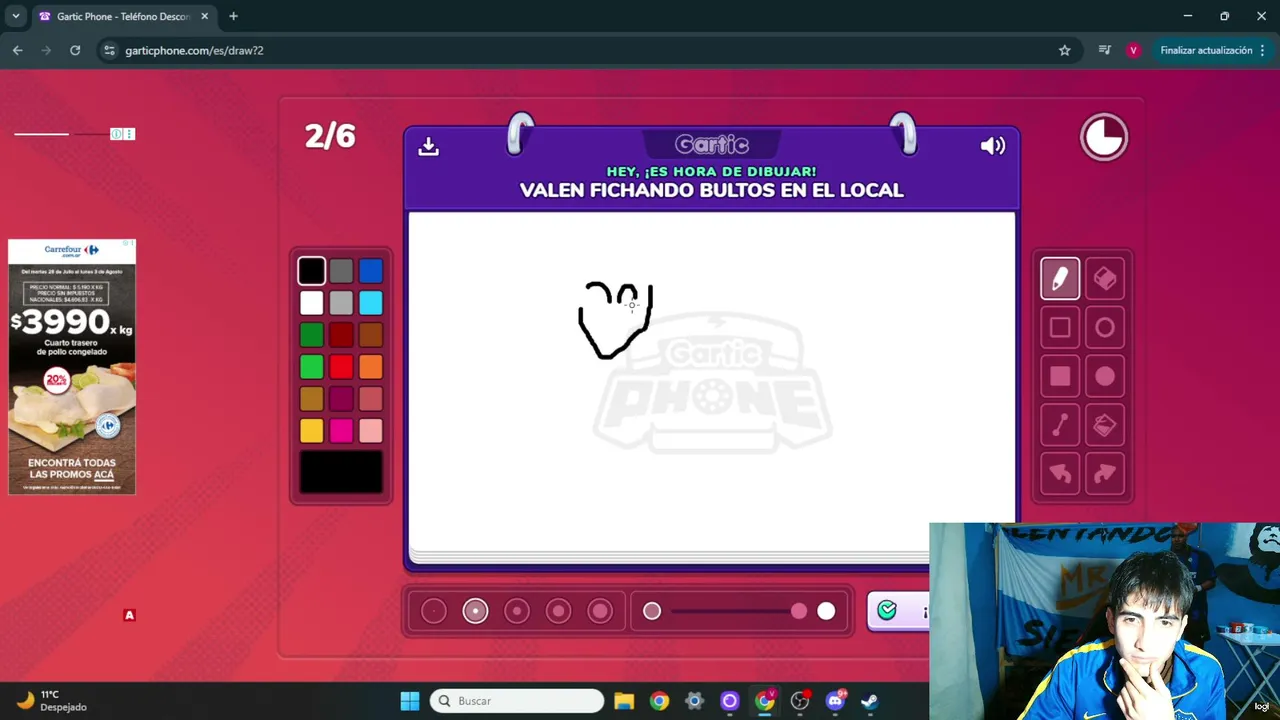Select the eraser tool
1280x720 pixels.
(x=1105, y=279)
